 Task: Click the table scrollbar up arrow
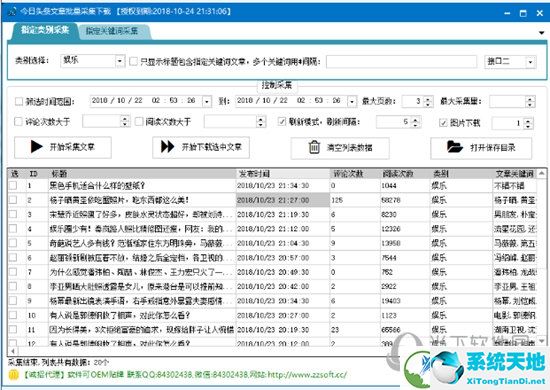pos(541,173)
